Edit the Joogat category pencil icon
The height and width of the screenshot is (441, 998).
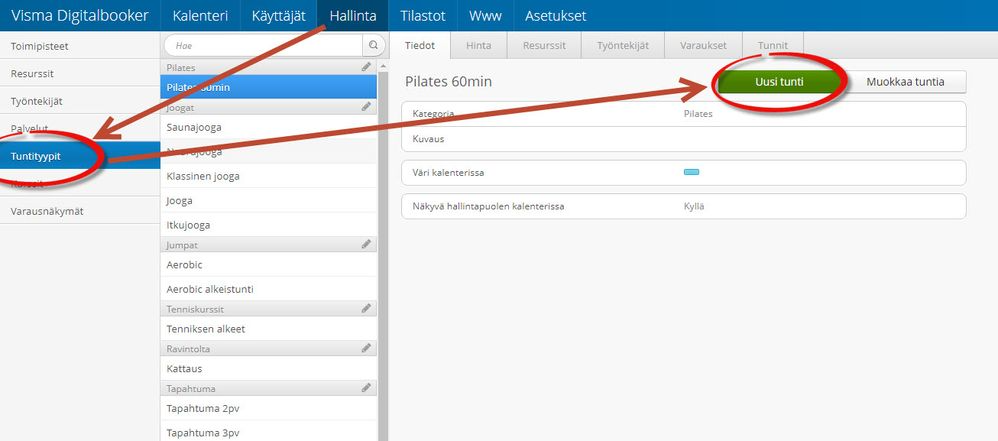366,107
